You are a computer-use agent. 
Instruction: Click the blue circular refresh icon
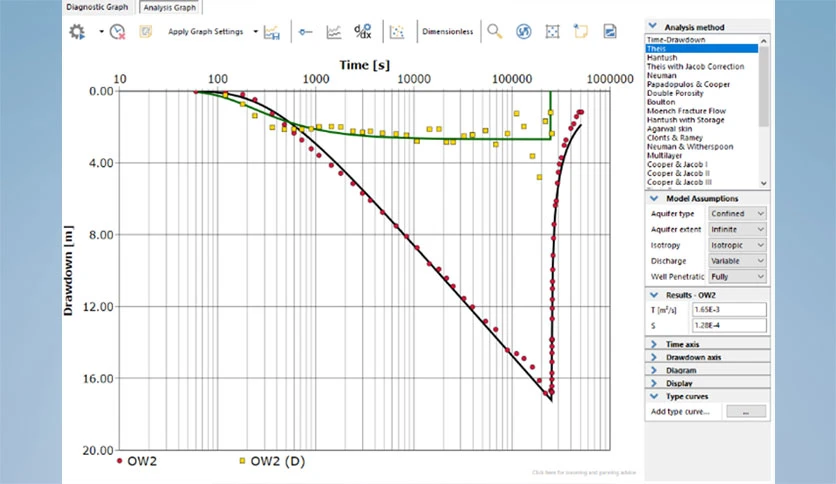pyautogui.click(x=524, y=32)
